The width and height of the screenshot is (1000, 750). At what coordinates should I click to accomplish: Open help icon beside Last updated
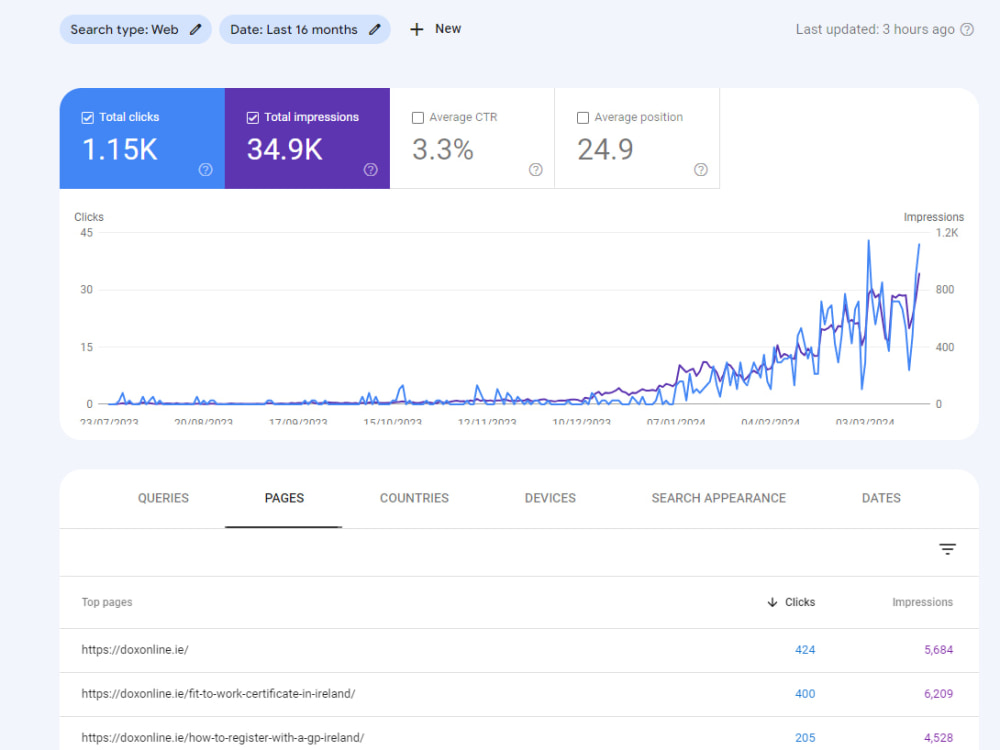pos(967,29)
